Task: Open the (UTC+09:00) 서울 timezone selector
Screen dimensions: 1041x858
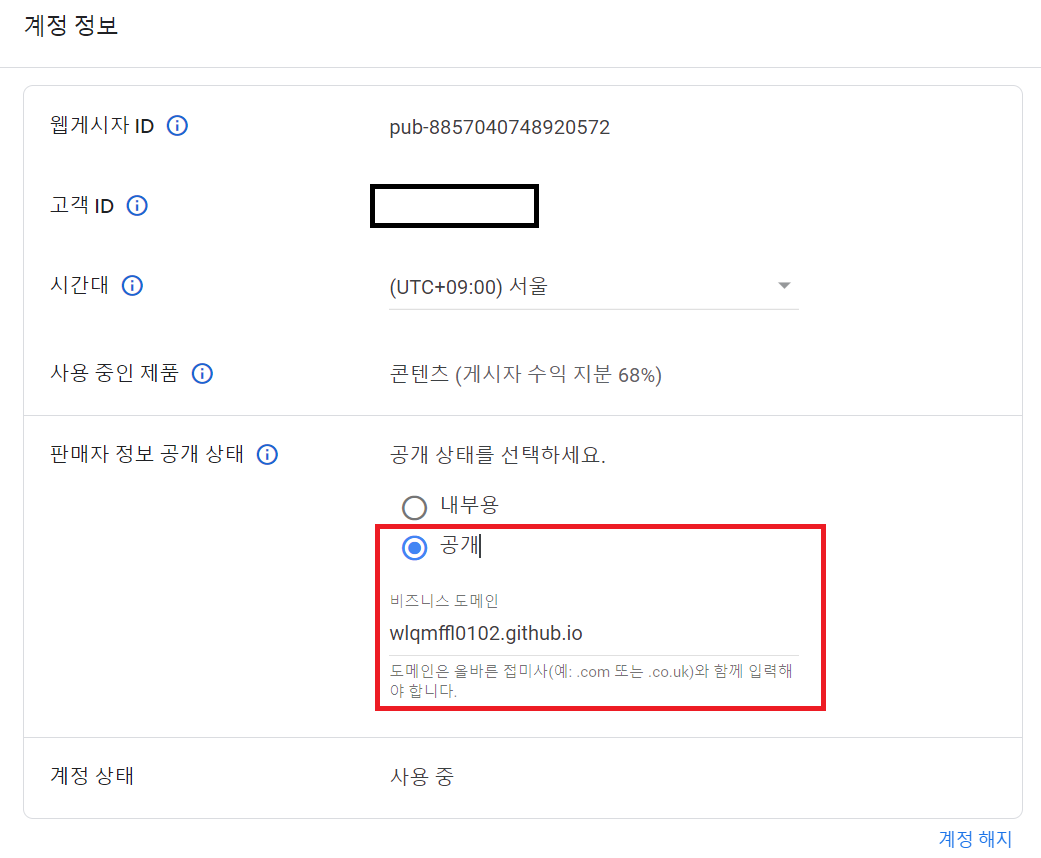Action: (x=580, y=287)
